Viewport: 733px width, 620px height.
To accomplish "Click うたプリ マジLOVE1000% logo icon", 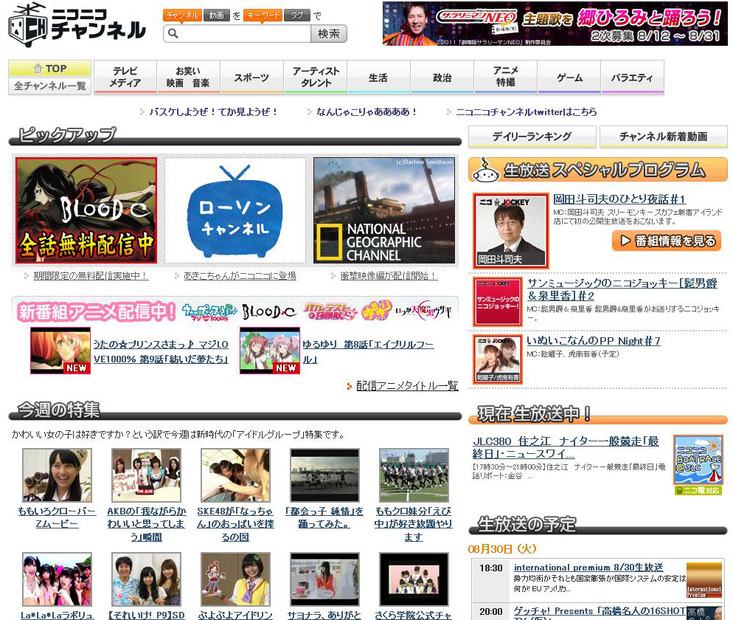I will tap(209, 311).
